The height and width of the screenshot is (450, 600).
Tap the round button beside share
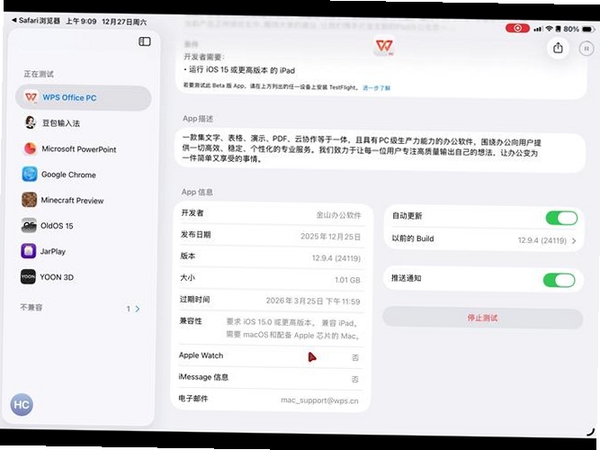coord(586,49)
